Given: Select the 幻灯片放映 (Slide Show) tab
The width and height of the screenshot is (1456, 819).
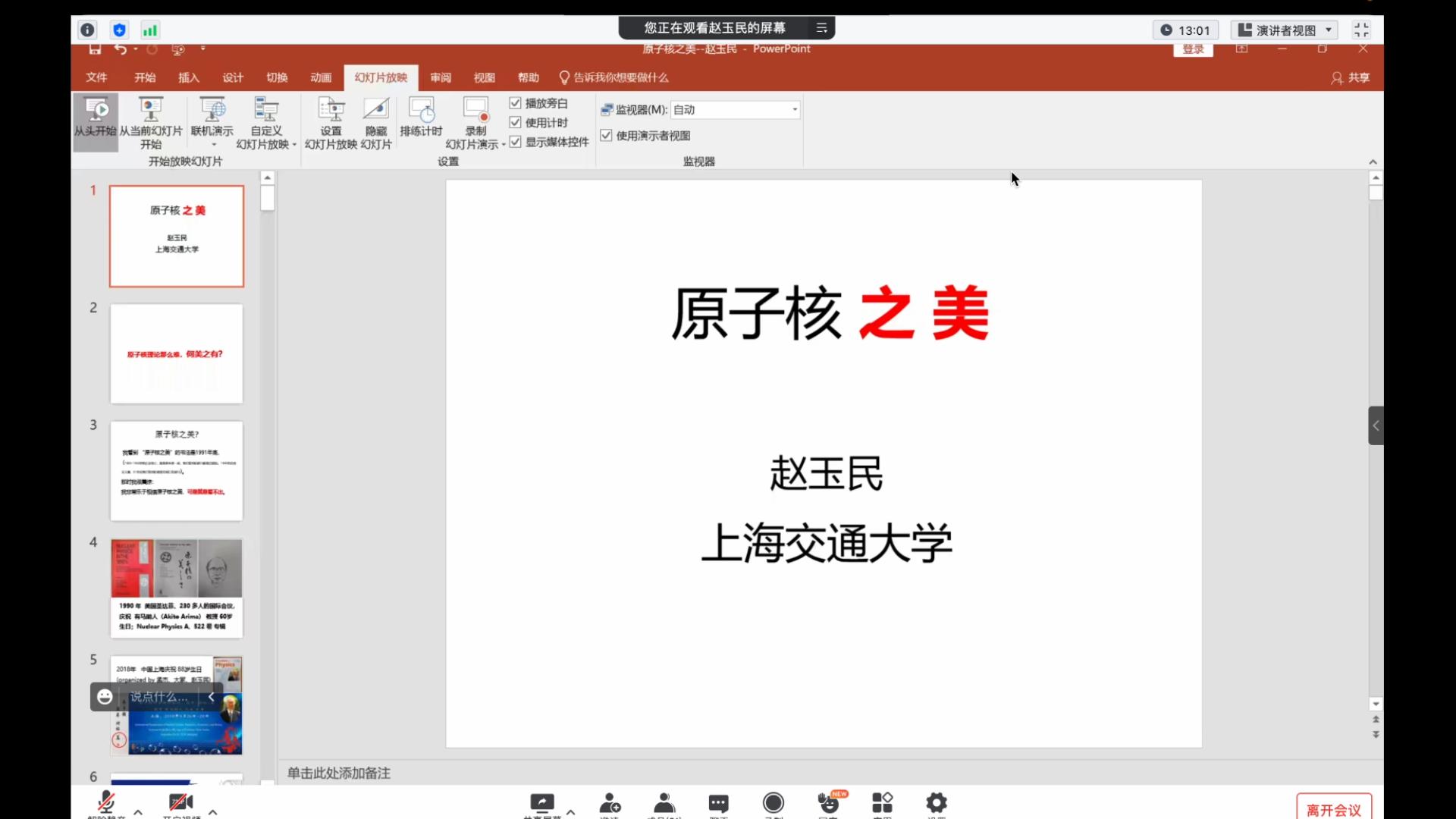Looking at the screenshot, I should 381,77.
